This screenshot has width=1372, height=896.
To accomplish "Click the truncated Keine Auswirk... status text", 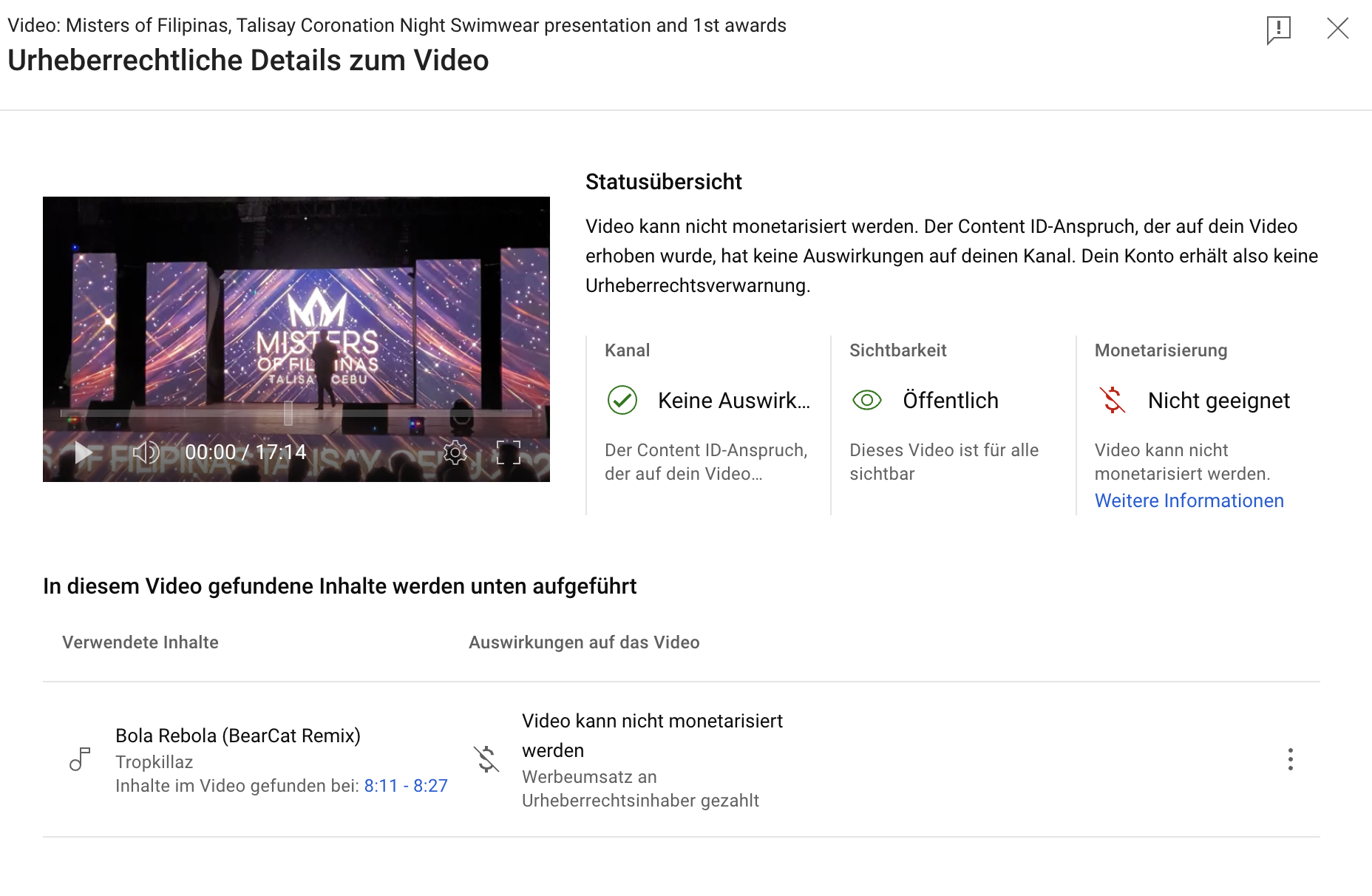I will point(733,401).
